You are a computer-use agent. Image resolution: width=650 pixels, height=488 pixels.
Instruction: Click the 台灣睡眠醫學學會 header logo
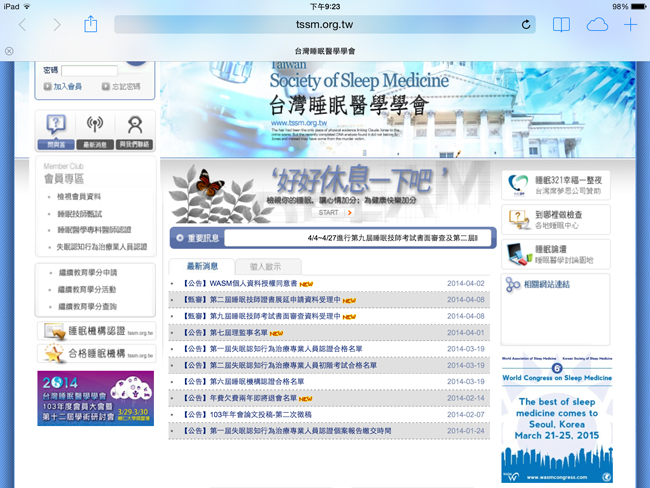pos(349,105)
